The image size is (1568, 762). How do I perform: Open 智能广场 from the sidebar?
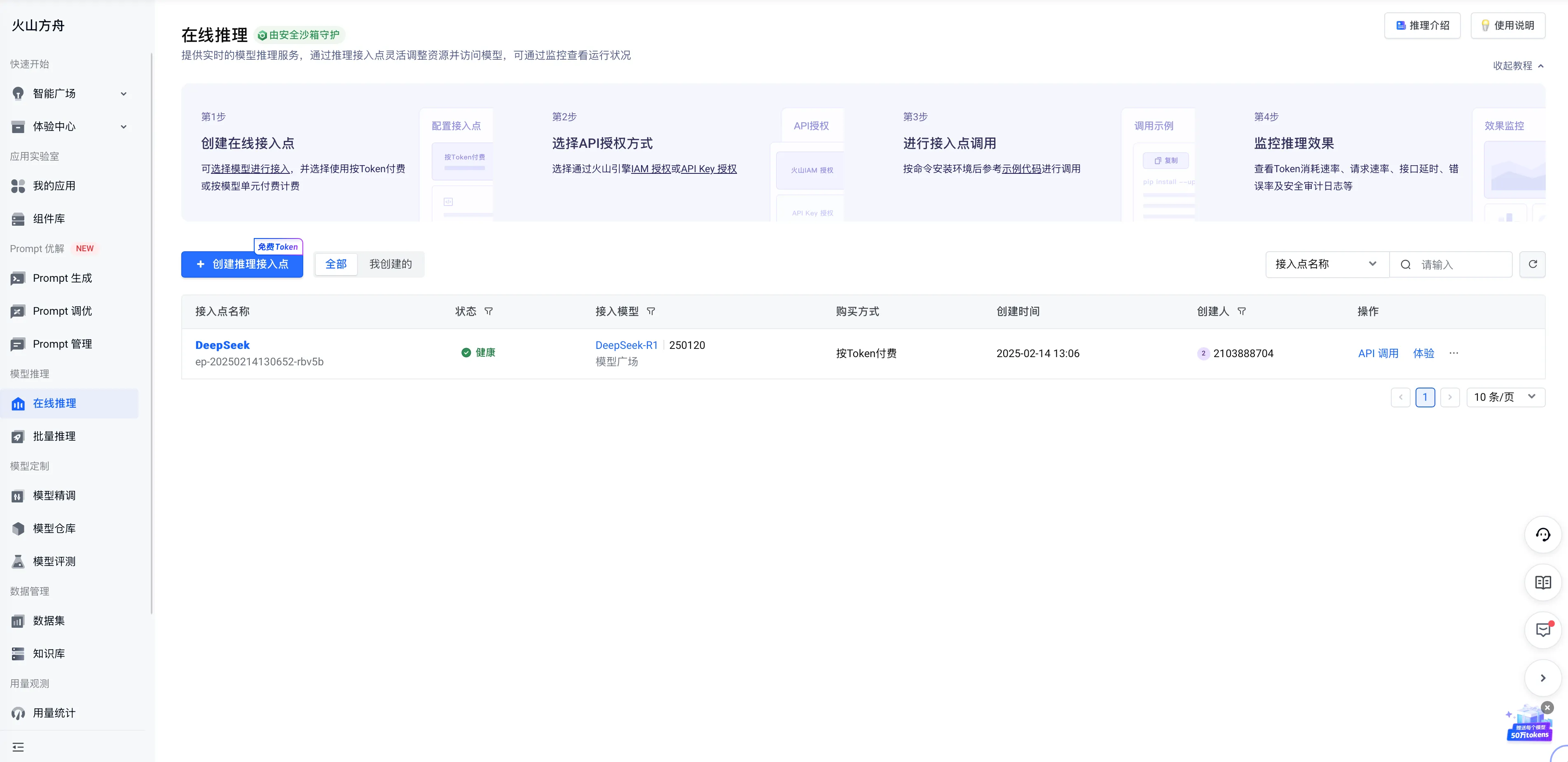[x=54, y=93]
